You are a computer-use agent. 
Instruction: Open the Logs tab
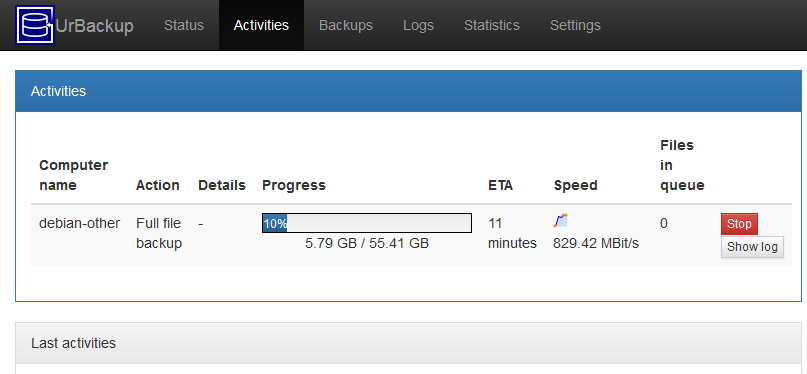coord(418,25)
